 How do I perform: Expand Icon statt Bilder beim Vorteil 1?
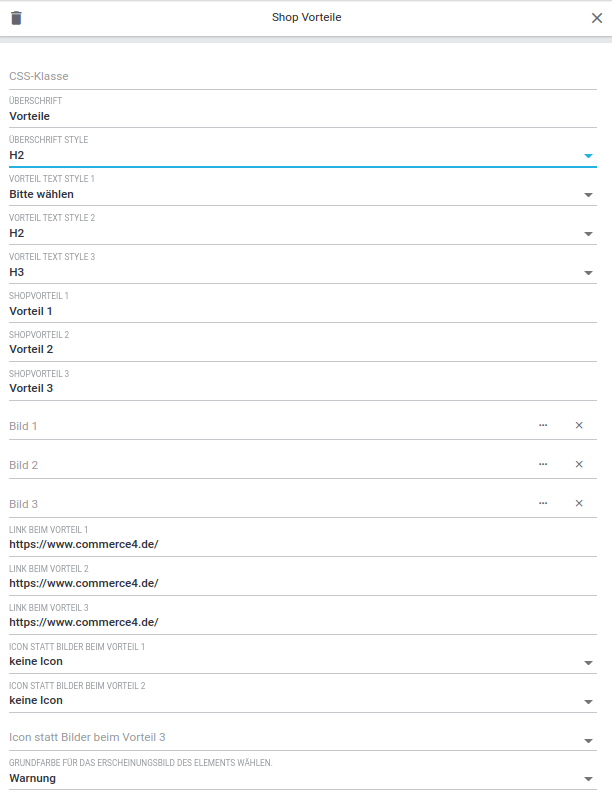[x=588, y=662]
